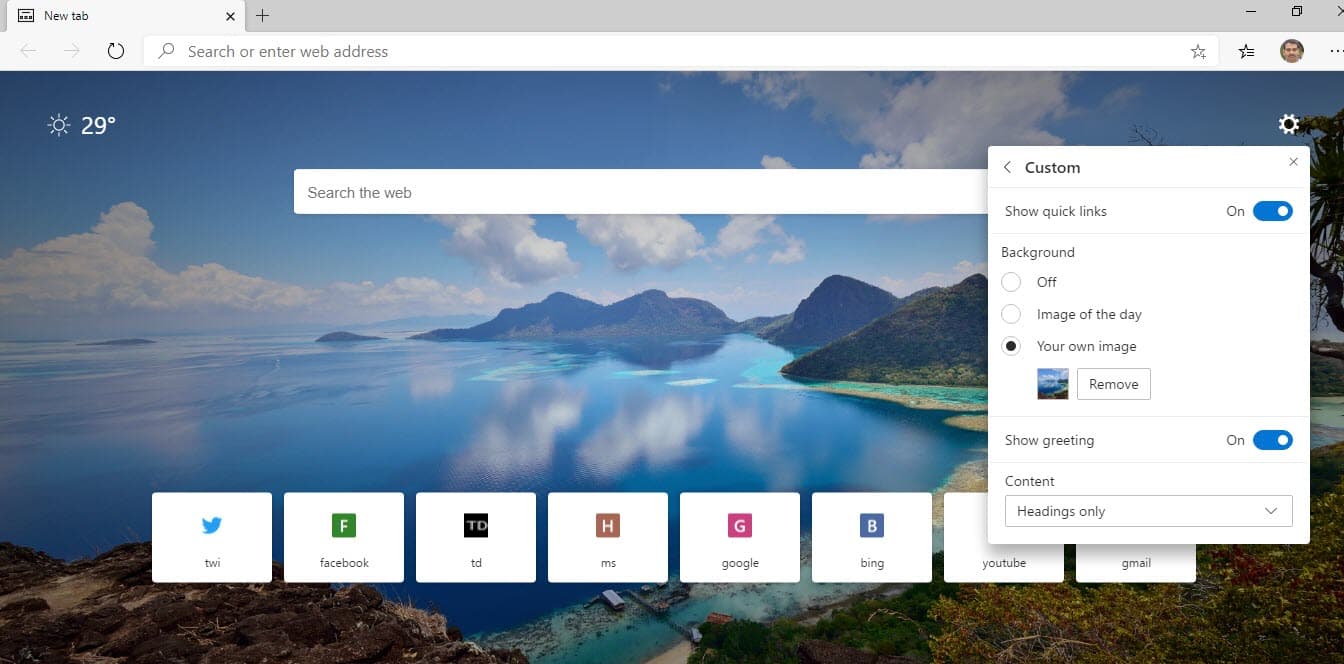Toggle Show quick links switch
The image size is (1344, 664).
pos(1272,211)
